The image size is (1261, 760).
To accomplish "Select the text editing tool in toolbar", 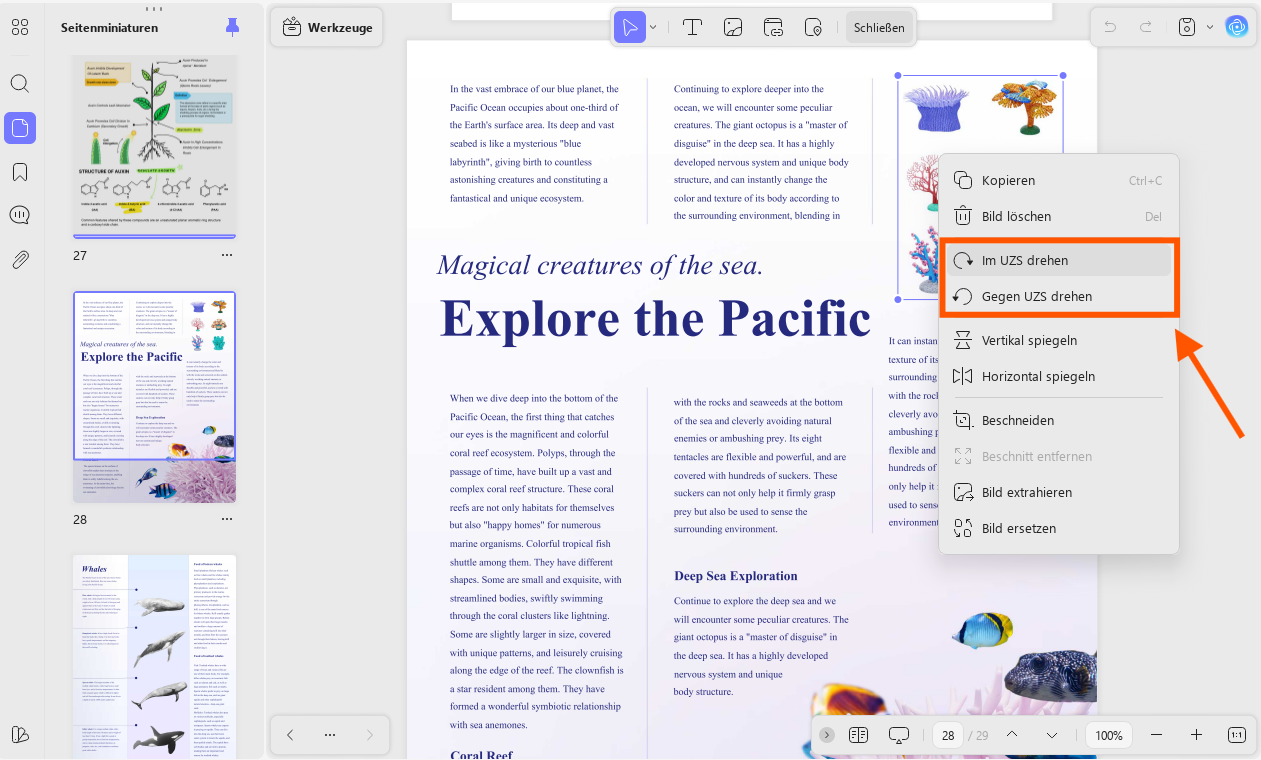I will click(x=691, y=27).
